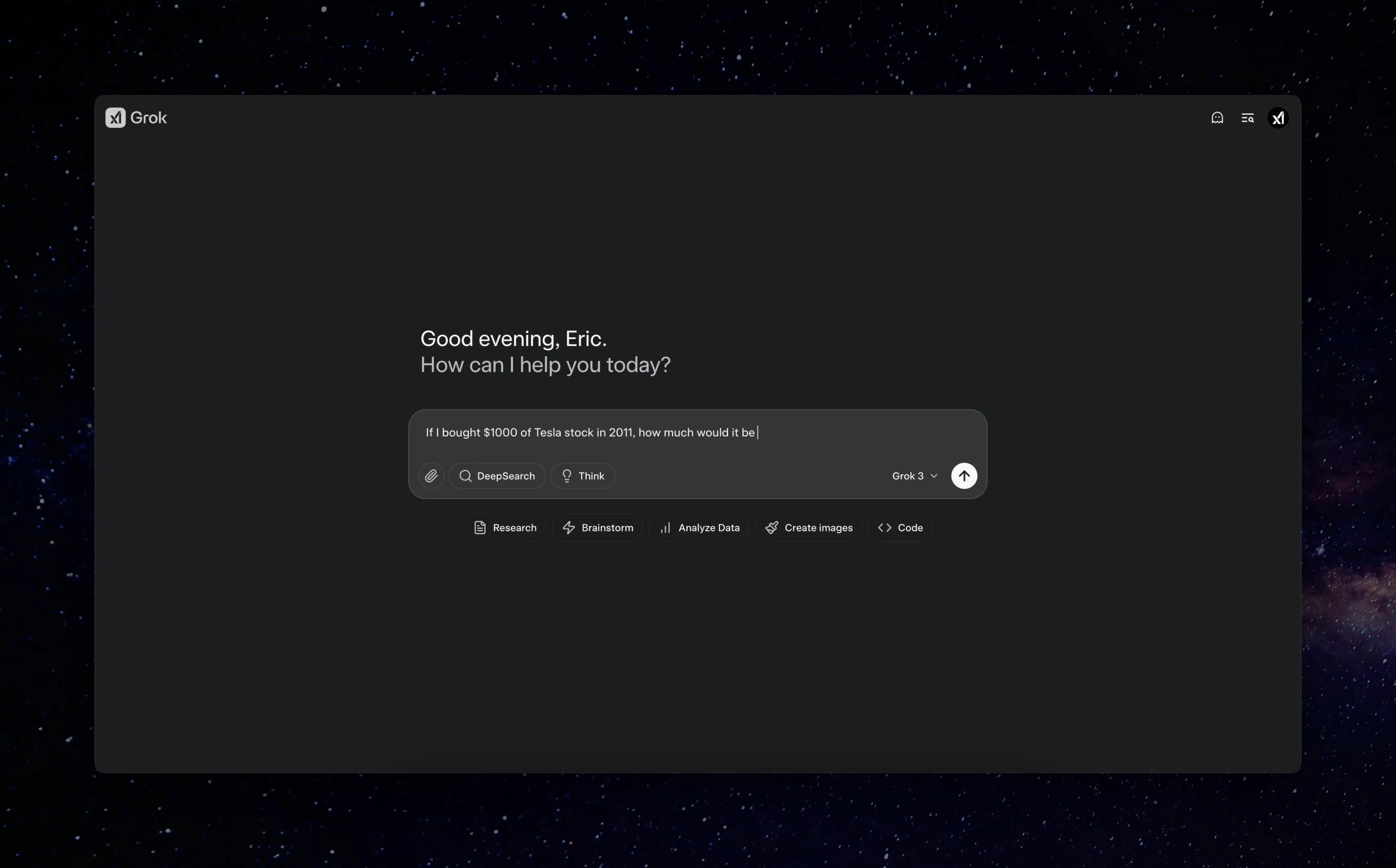The height and width of the screenshot is (868, 1396).
Task: Select the Brainstorm suggestion
Action: [x=597, y=528]
